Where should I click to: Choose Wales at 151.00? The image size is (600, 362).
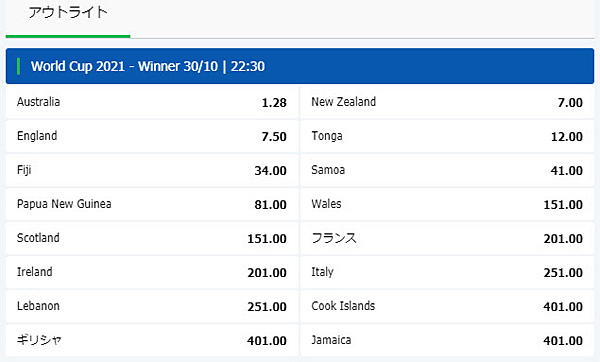click(447, 204)
